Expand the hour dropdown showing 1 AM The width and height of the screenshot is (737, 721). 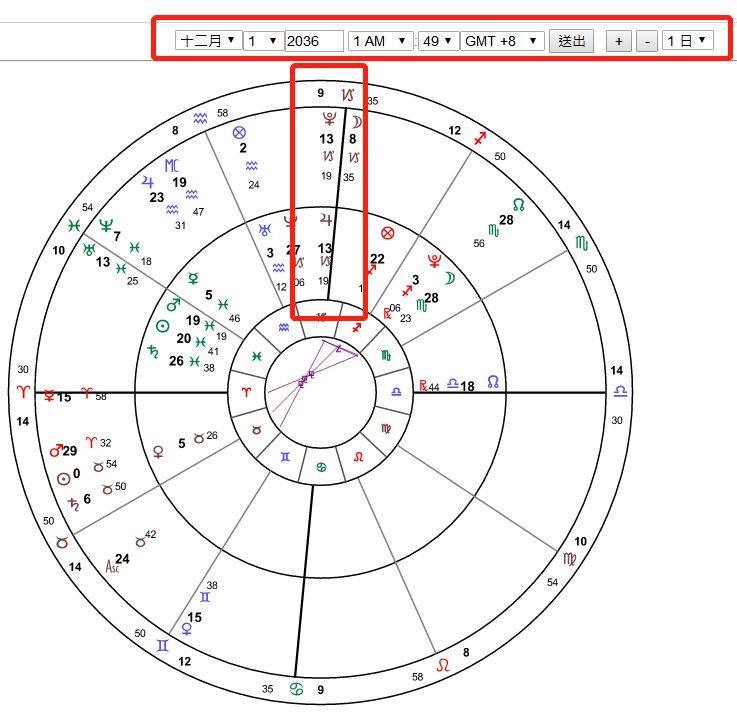point(379,41)
